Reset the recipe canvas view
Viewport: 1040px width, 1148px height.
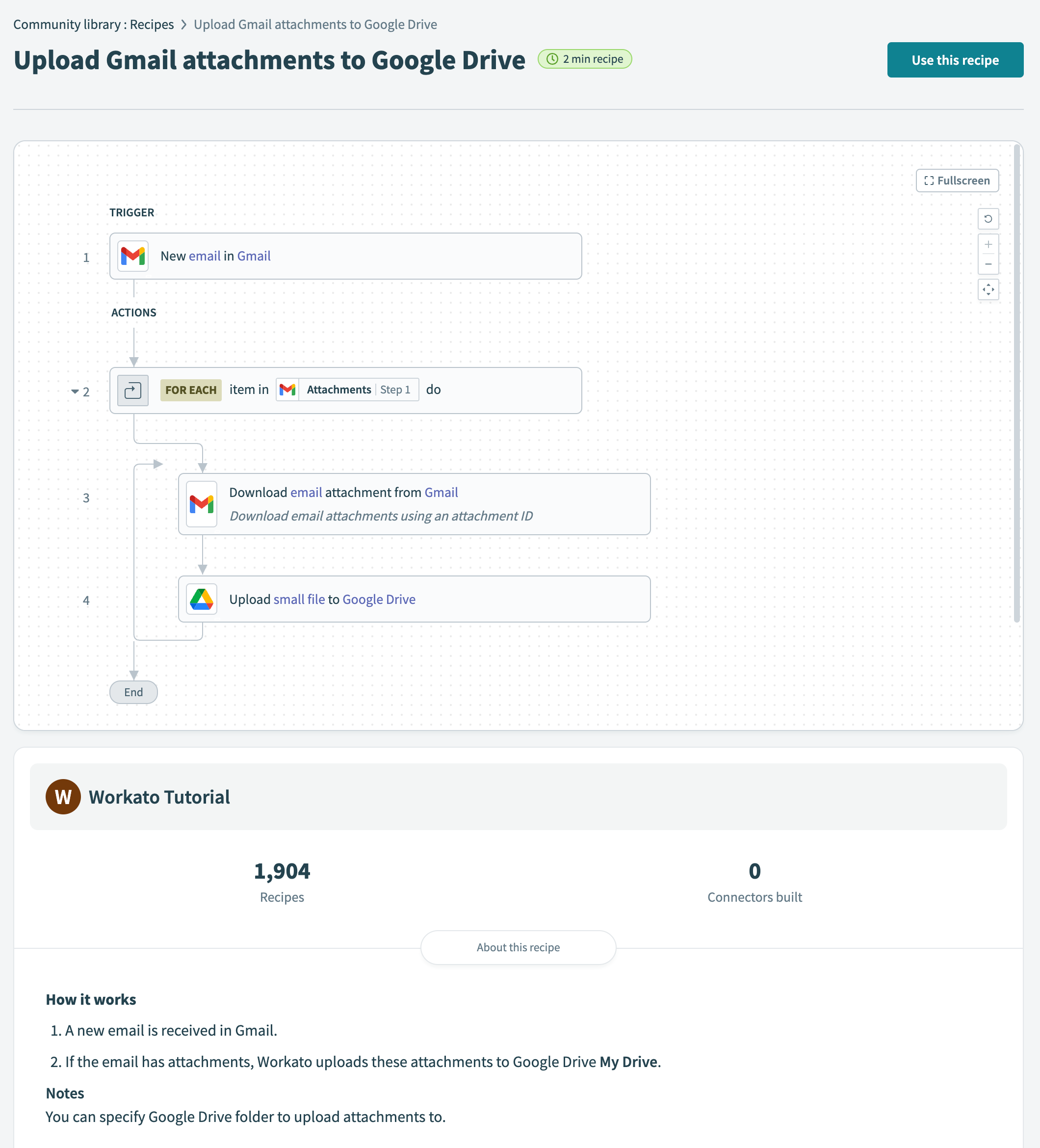coord(988,219)
